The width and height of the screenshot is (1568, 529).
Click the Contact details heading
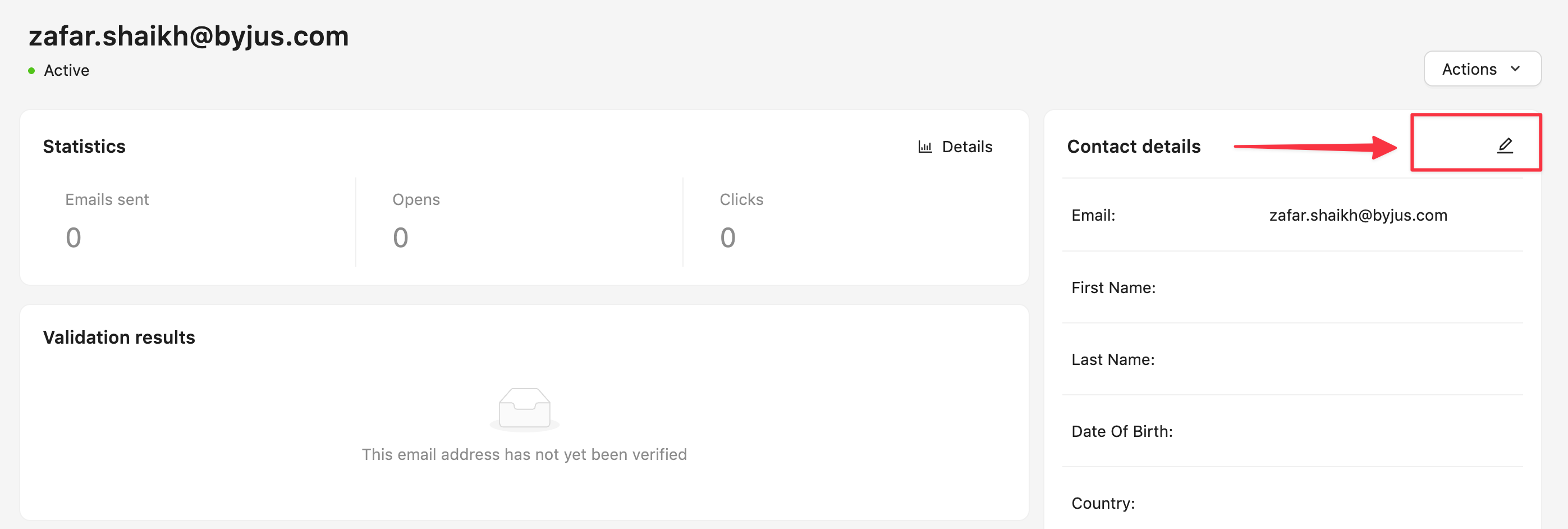tap(1134, 147)
